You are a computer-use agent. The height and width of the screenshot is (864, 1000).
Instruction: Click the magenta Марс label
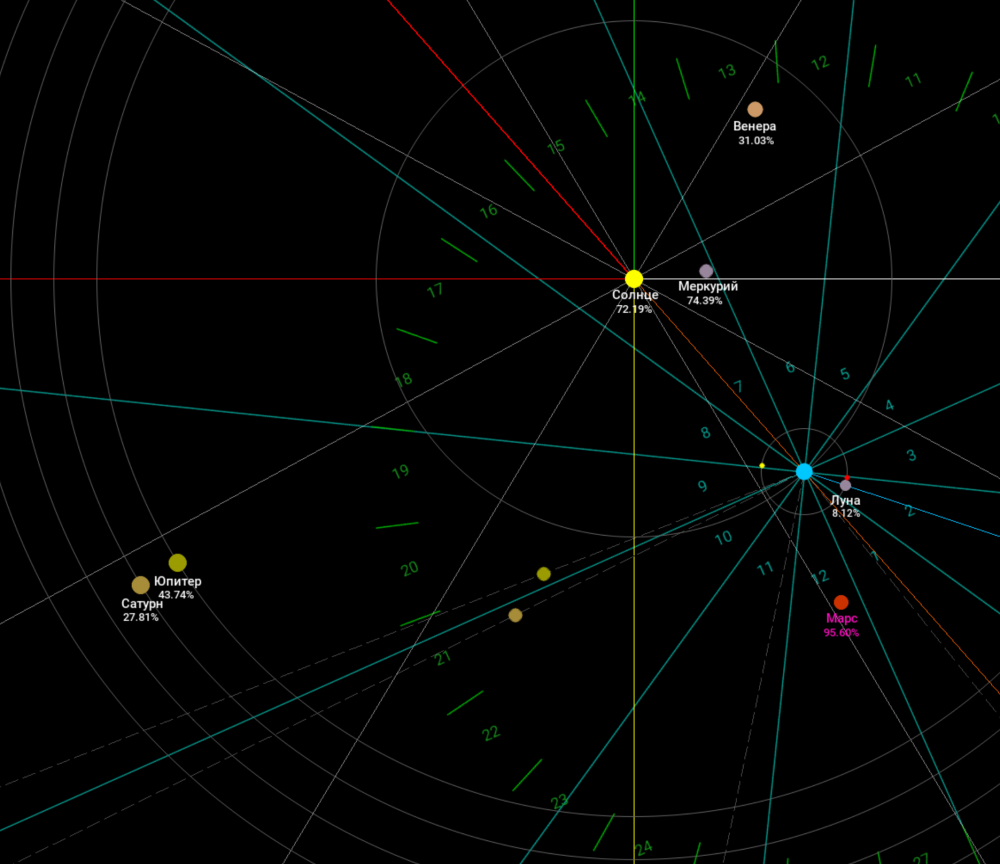click(x=842, y=619)
